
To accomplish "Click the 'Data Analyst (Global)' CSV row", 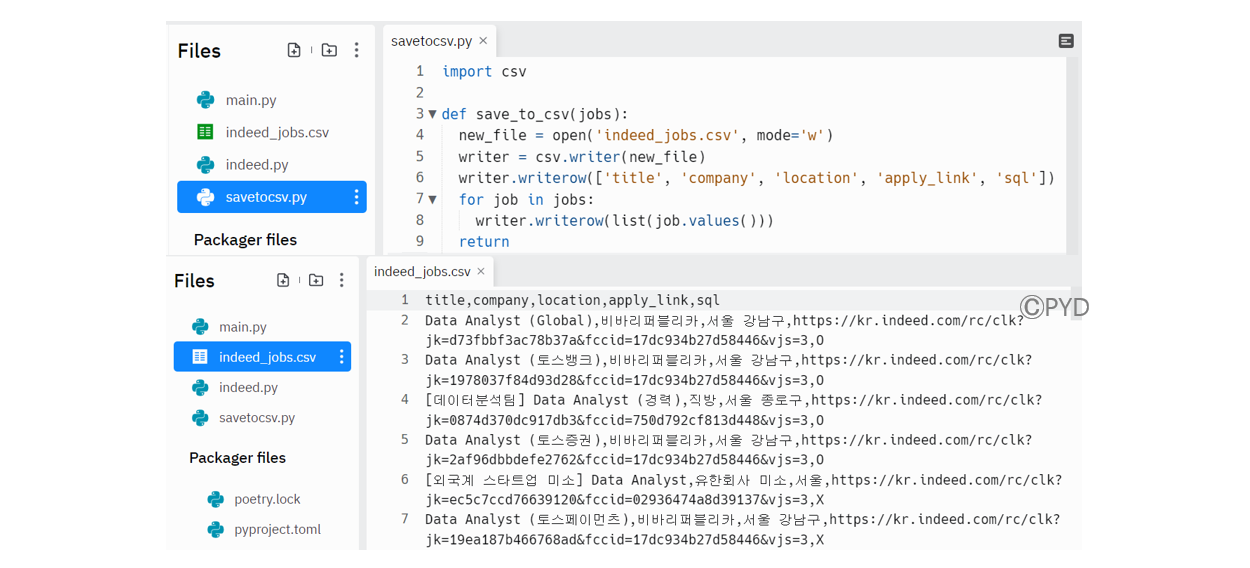I will [725, 330].
